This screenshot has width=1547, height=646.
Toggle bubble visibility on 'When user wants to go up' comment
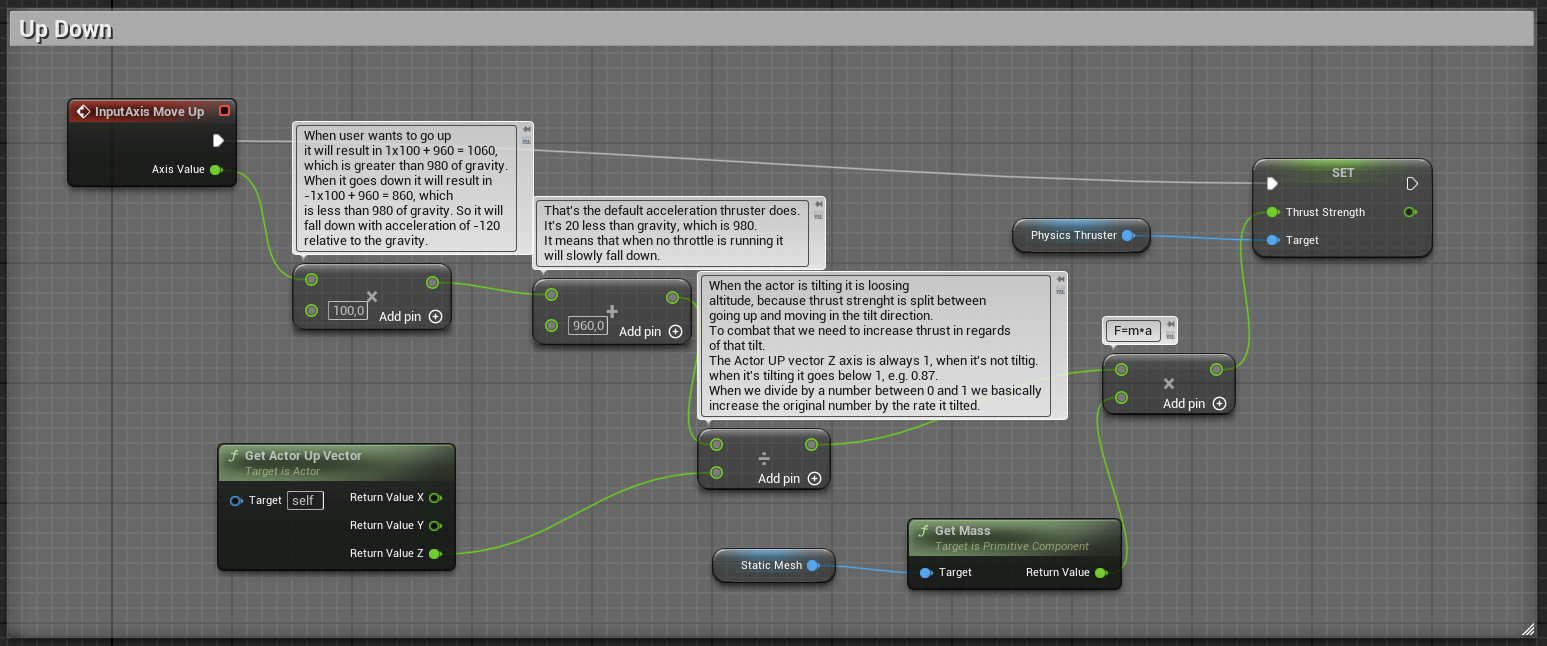point(526,141)
